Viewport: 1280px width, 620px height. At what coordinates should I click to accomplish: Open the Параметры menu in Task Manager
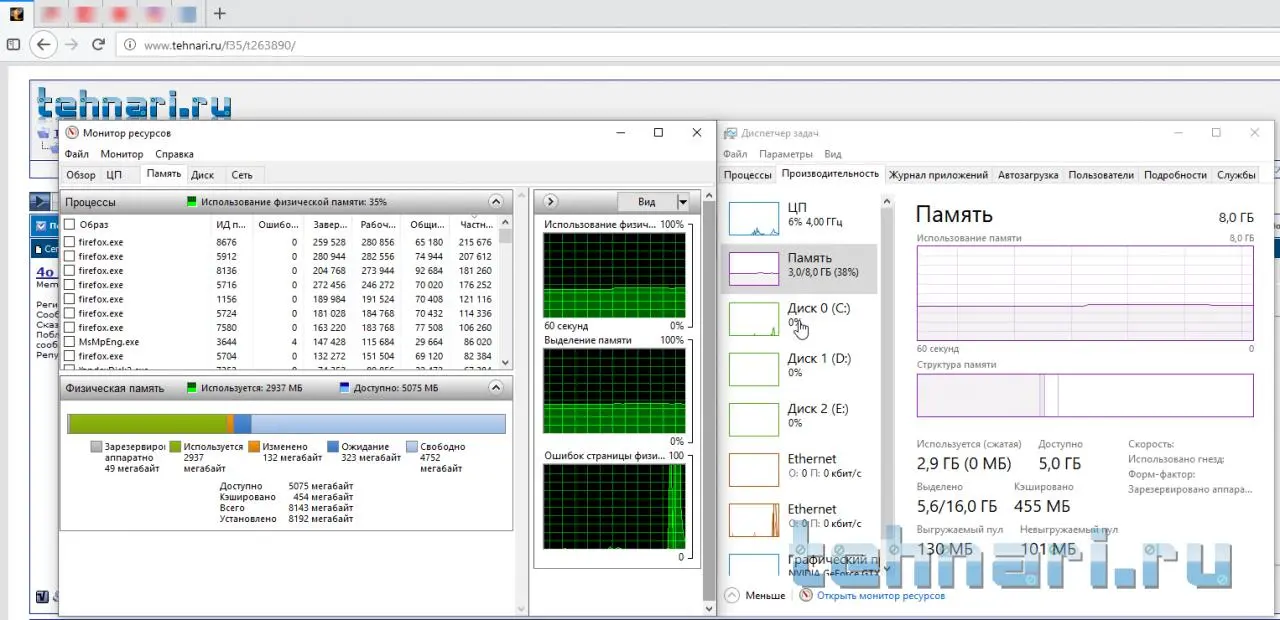[x=786, y=154]
